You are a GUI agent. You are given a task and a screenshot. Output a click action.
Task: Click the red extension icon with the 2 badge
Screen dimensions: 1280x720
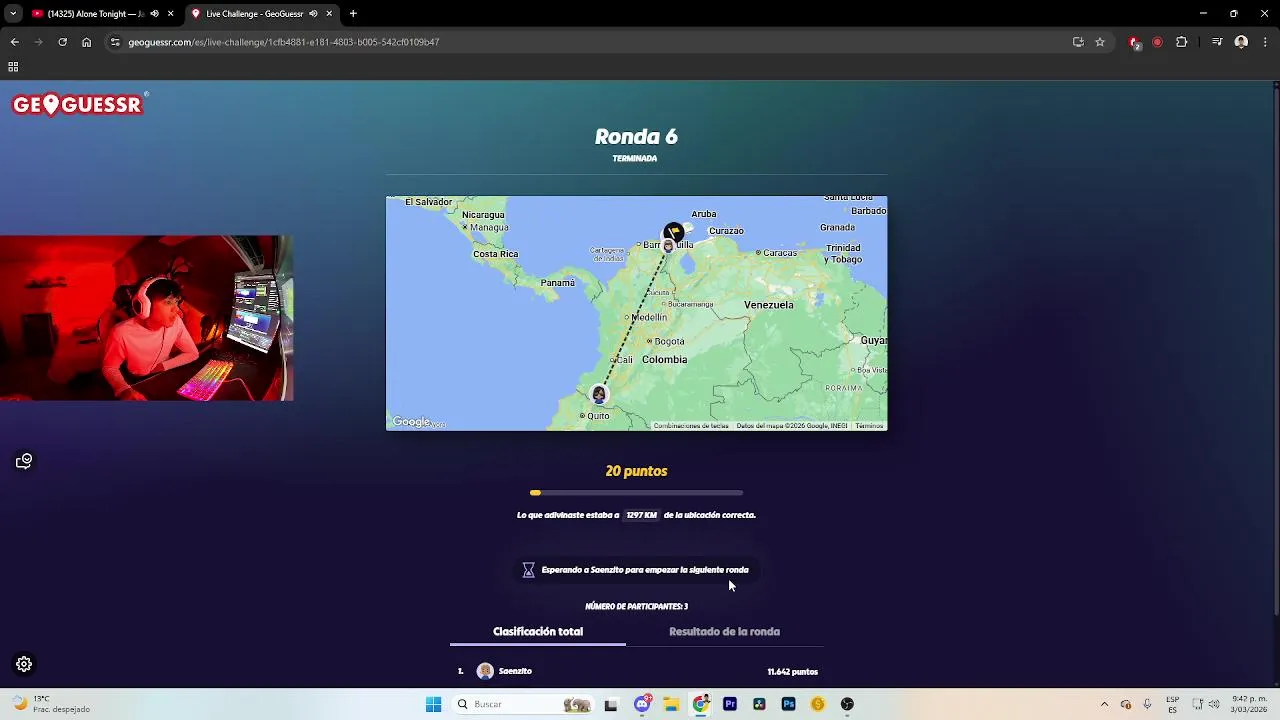1134,43
